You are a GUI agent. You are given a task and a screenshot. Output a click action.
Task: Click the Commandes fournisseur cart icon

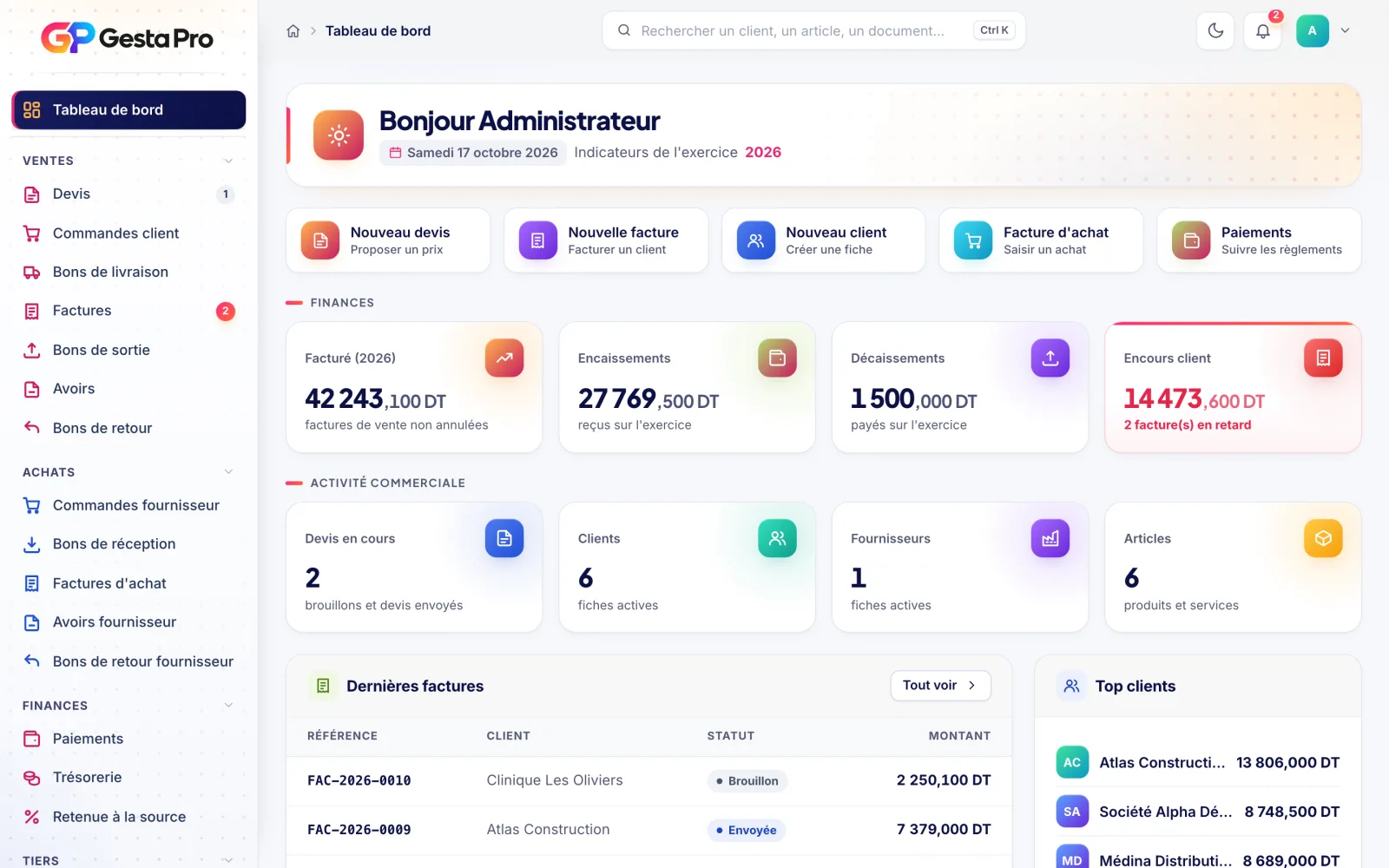coord(32,505)
